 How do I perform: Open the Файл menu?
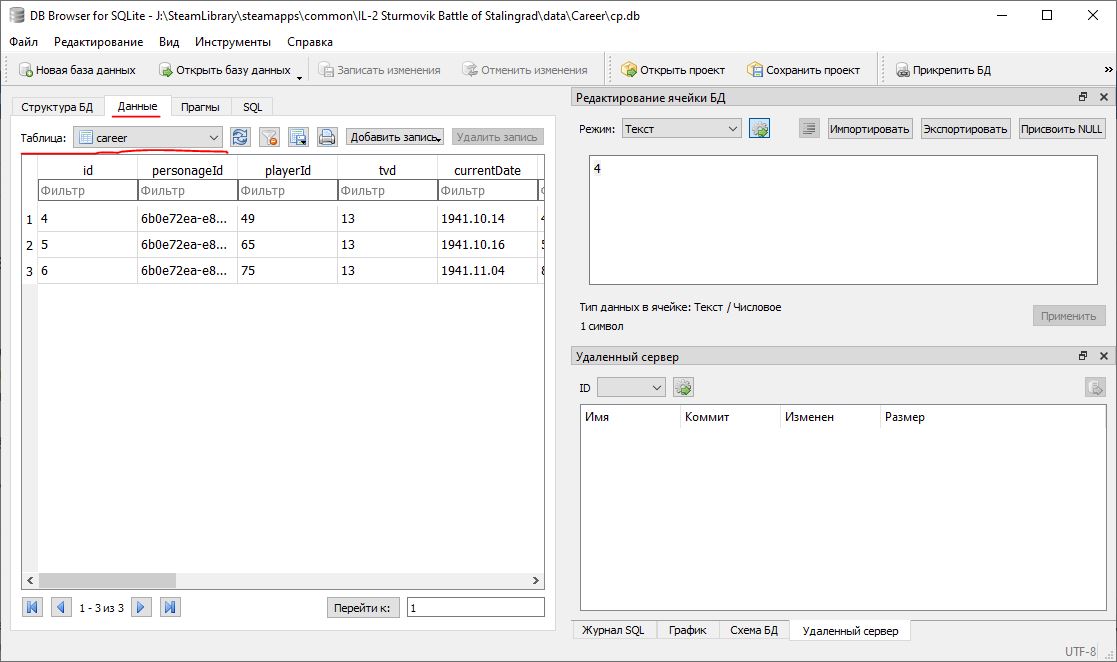tap(24, 41)
